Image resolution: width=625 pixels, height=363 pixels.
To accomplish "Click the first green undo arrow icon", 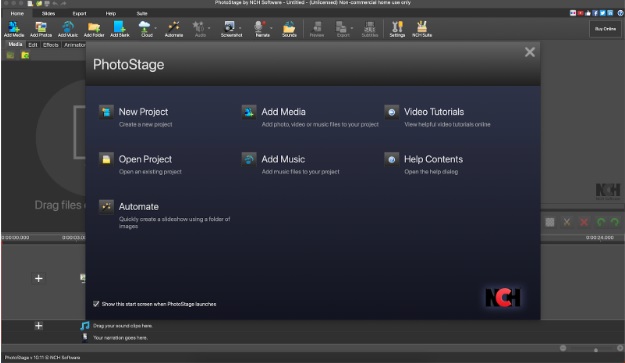I will 601,222.
